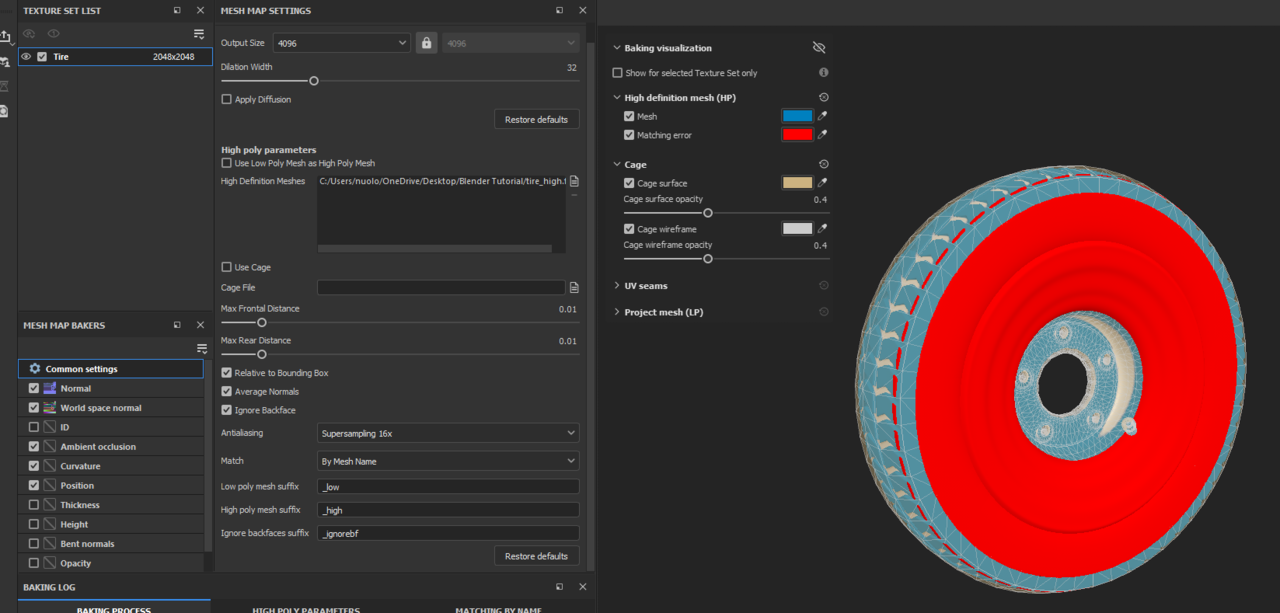Screen dimensions: 1280x613
Task: Enable the Apply Diffusion checkbox
Action: [x=227, y=100]
